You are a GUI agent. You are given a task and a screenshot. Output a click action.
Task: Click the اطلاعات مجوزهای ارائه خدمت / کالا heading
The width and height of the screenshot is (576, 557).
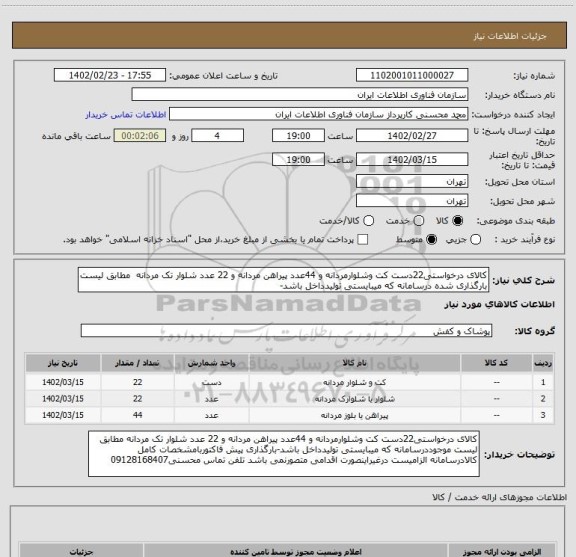(500, 497)
